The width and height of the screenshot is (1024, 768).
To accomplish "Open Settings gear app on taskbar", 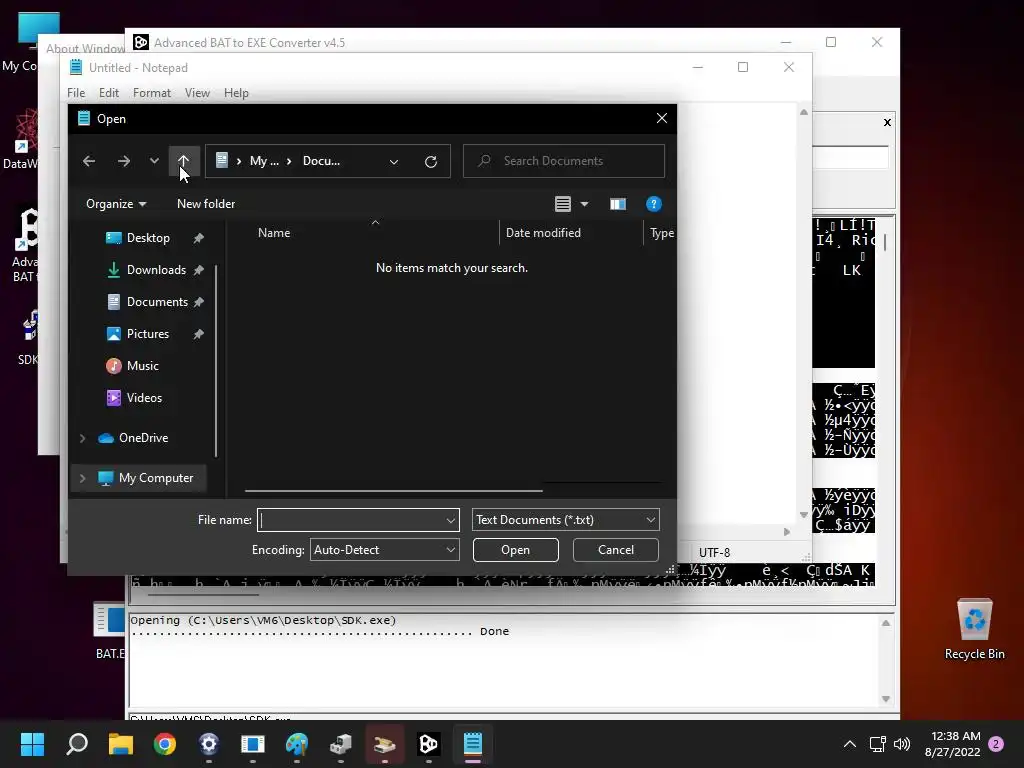I will [208, 744].
